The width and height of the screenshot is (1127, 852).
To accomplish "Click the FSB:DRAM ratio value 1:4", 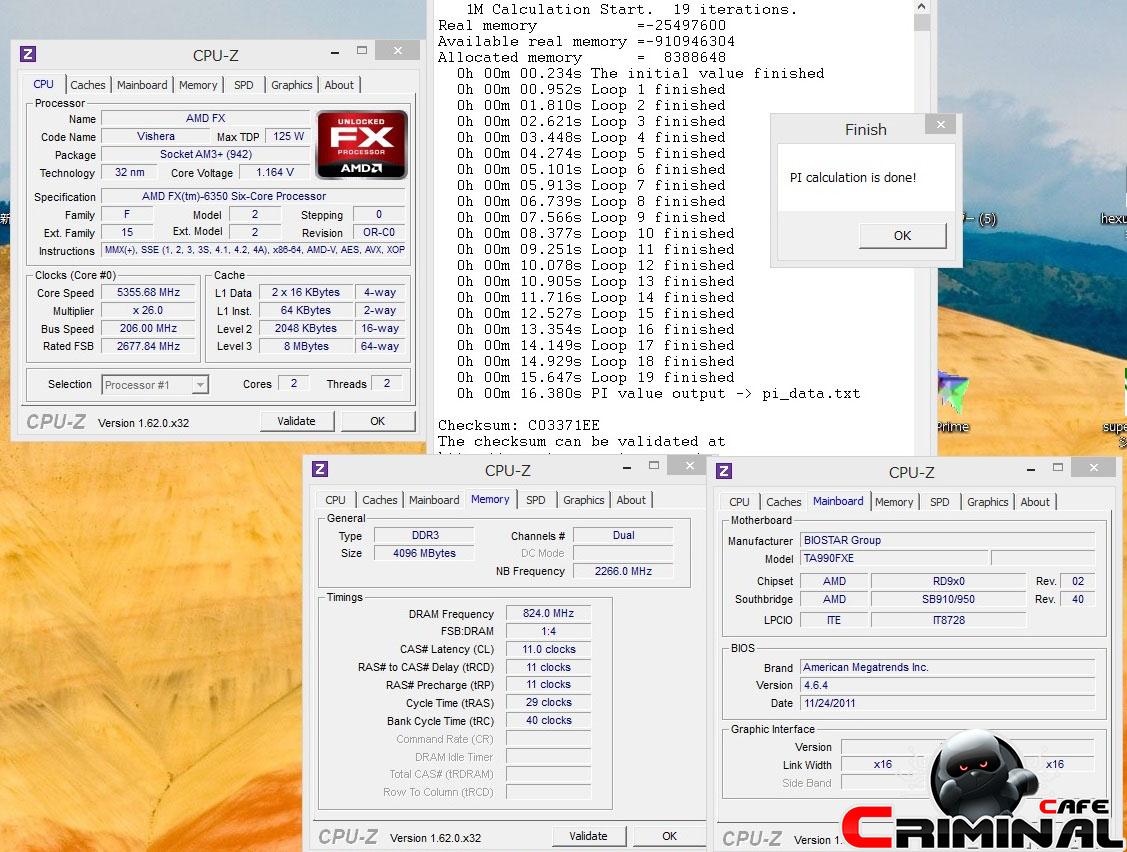I will point(548,631).
